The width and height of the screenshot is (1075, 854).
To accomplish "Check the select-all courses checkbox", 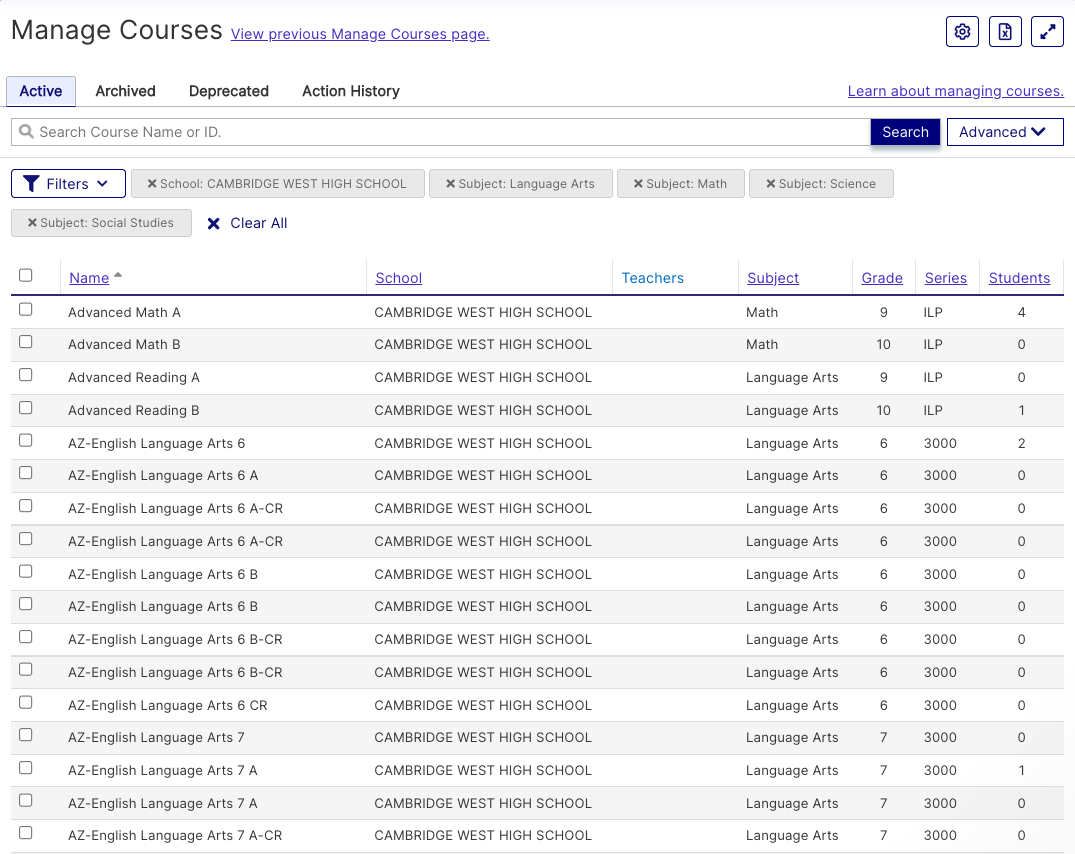I will point(25,274).
